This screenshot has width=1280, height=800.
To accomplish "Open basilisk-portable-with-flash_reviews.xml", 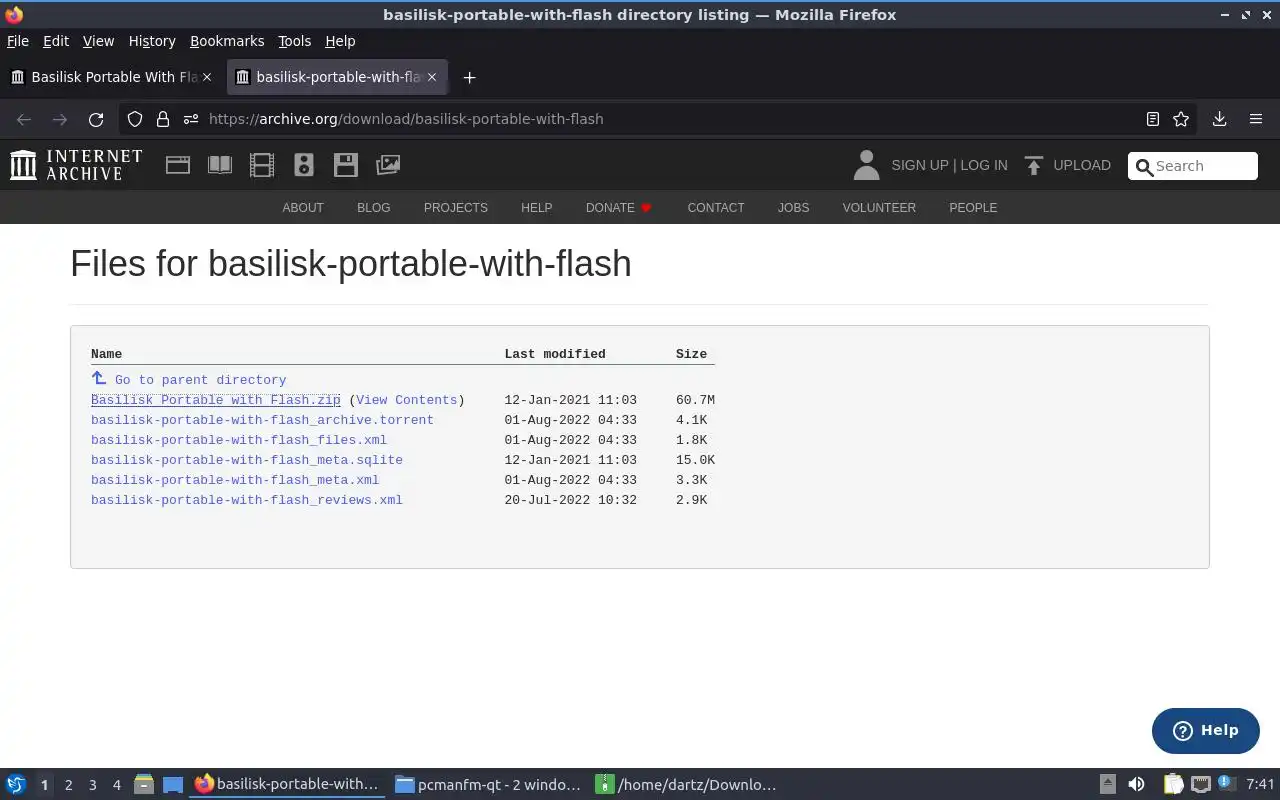I will click(246, 500).
